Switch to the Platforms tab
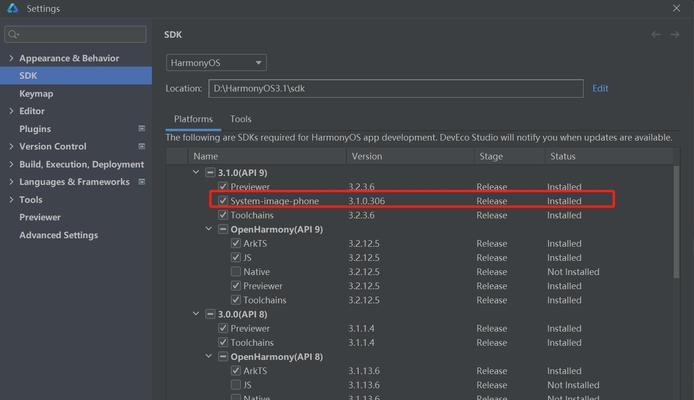Image resolution: width=694 pixels, height=400 pixels. tap(193, 119)
